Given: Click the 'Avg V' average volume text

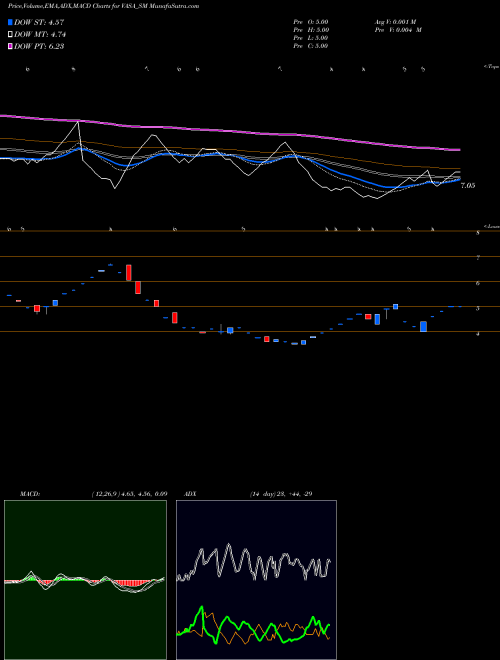Looking at the screenshot, I should point(395,21).
